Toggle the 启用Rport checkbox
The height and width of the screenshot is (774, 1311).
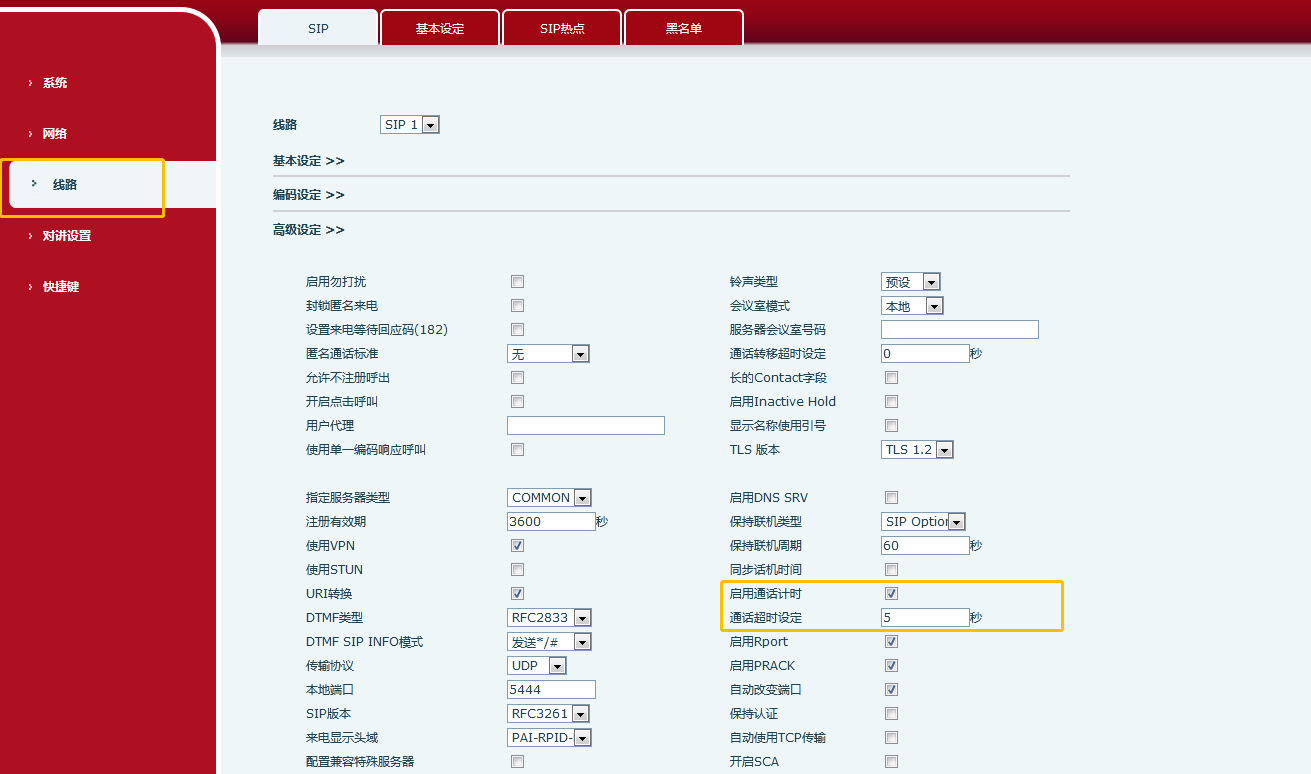coord(891,642)
